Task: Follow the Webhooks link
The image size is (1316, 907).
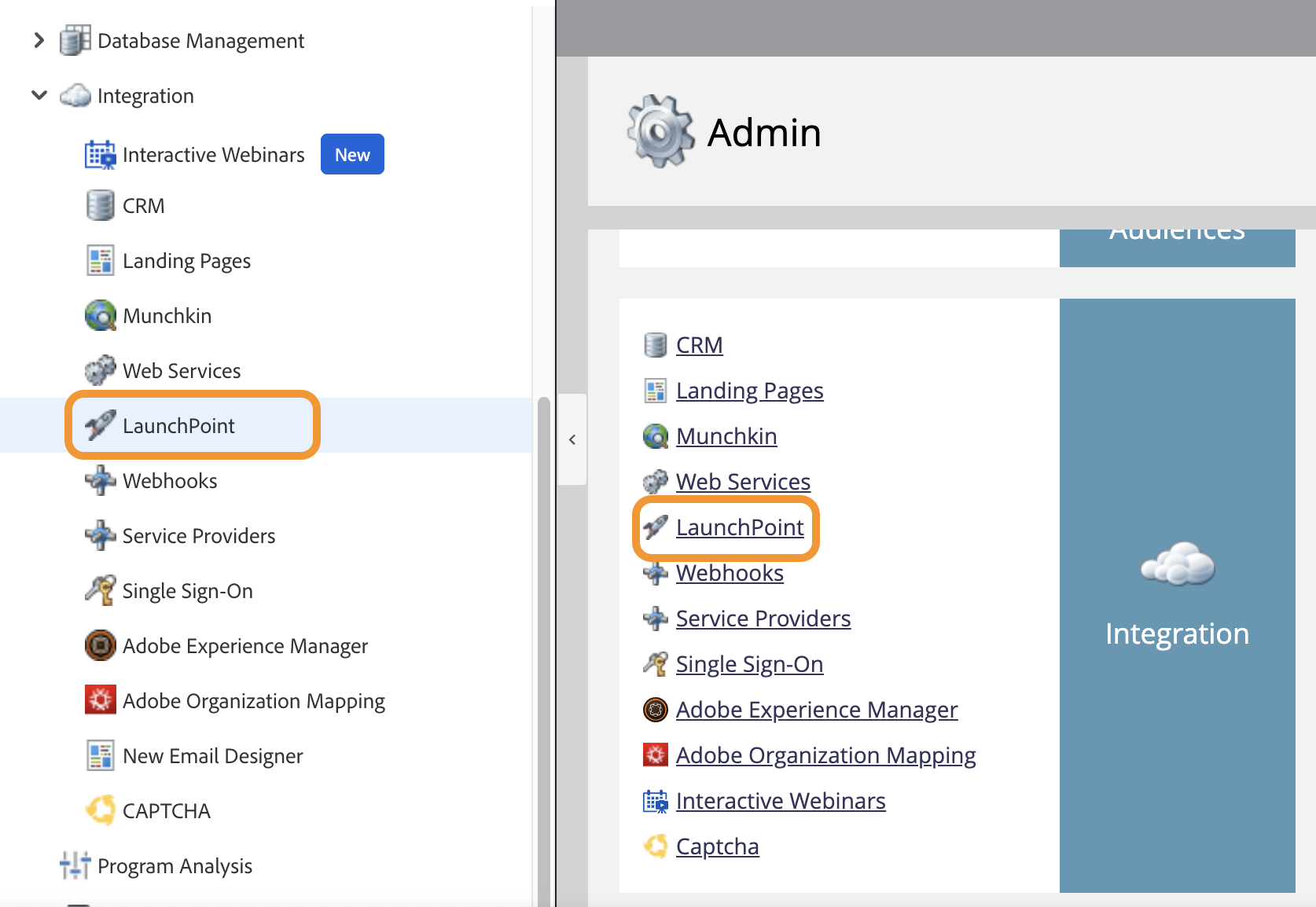Action: point(730,573)
